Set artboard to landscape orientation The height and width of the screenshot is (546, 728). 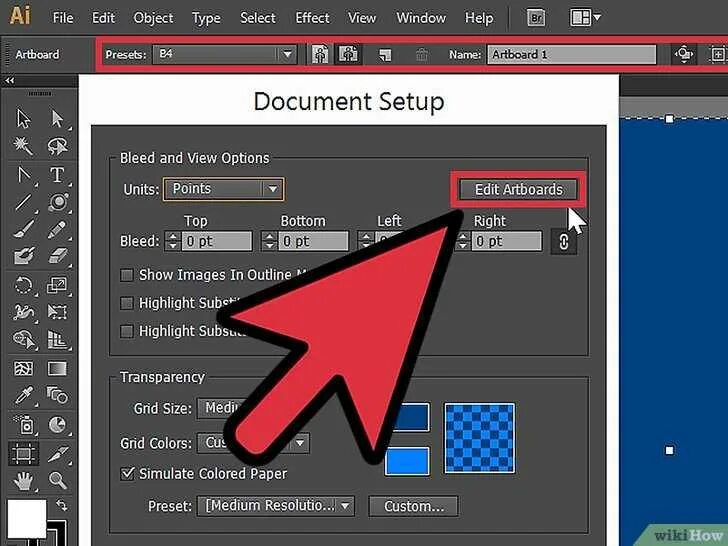(x=348, y=54)
